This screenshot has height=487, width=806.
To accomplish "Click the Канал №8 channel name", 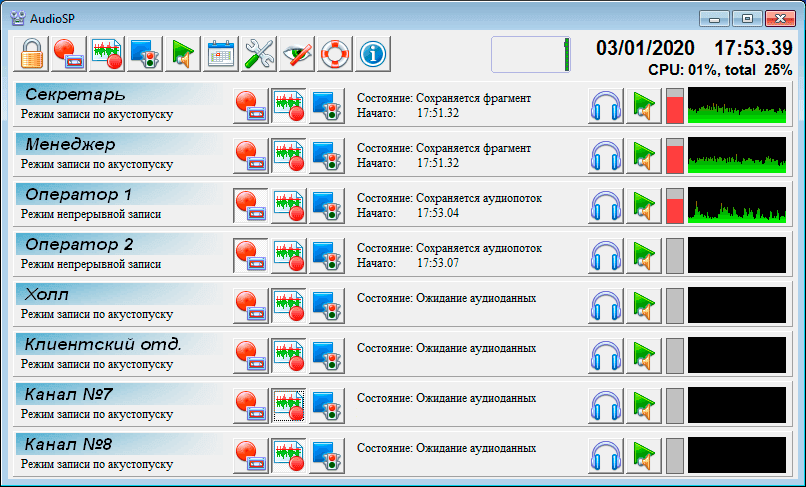I will click(68, 444).
